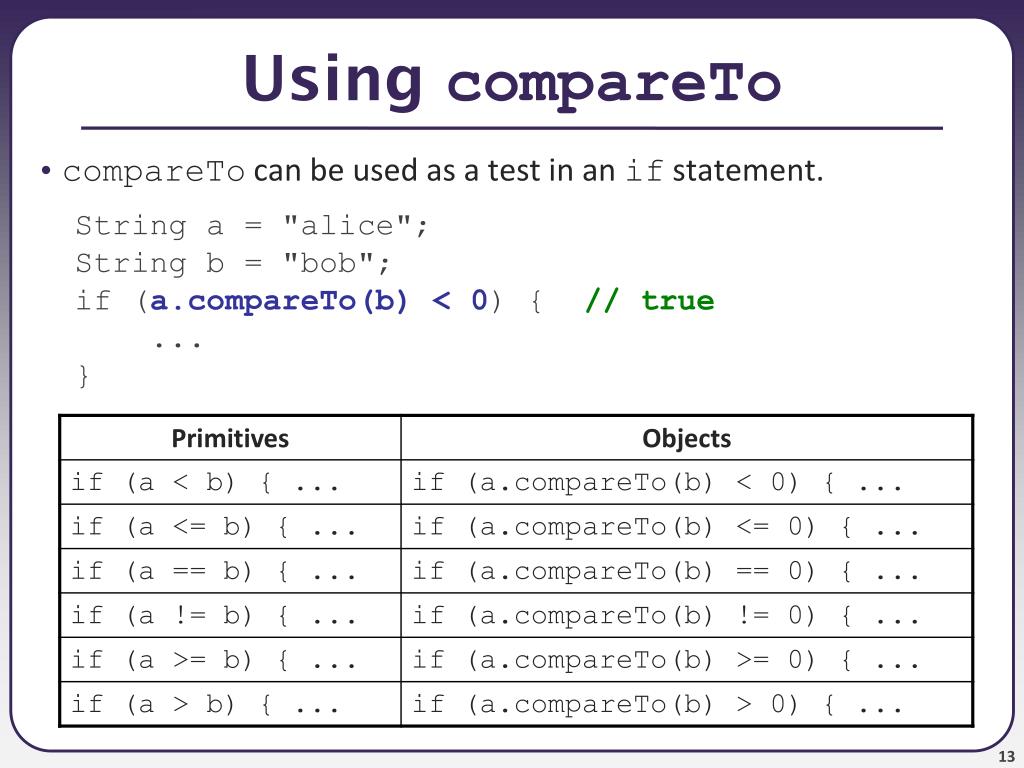Click objects cell with compareTo(b) == 0

click(686, 571)
